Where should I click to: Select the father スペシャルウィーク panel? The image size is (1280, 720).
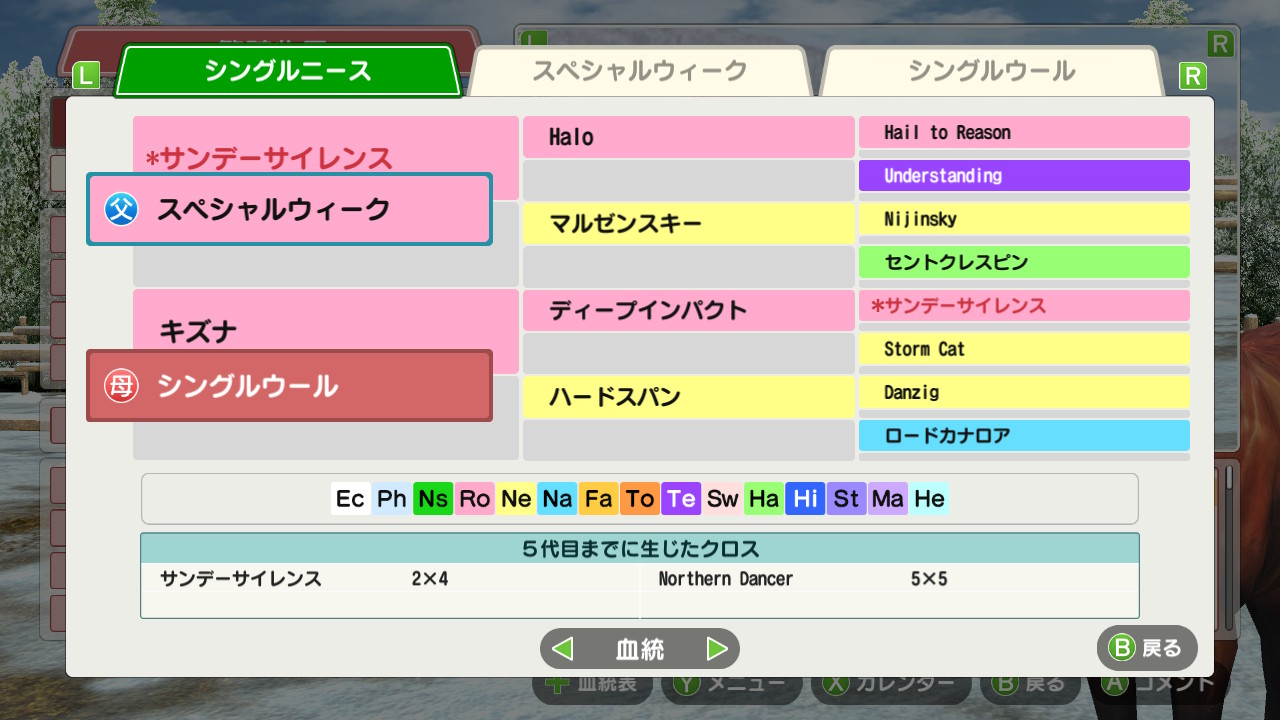289,209
